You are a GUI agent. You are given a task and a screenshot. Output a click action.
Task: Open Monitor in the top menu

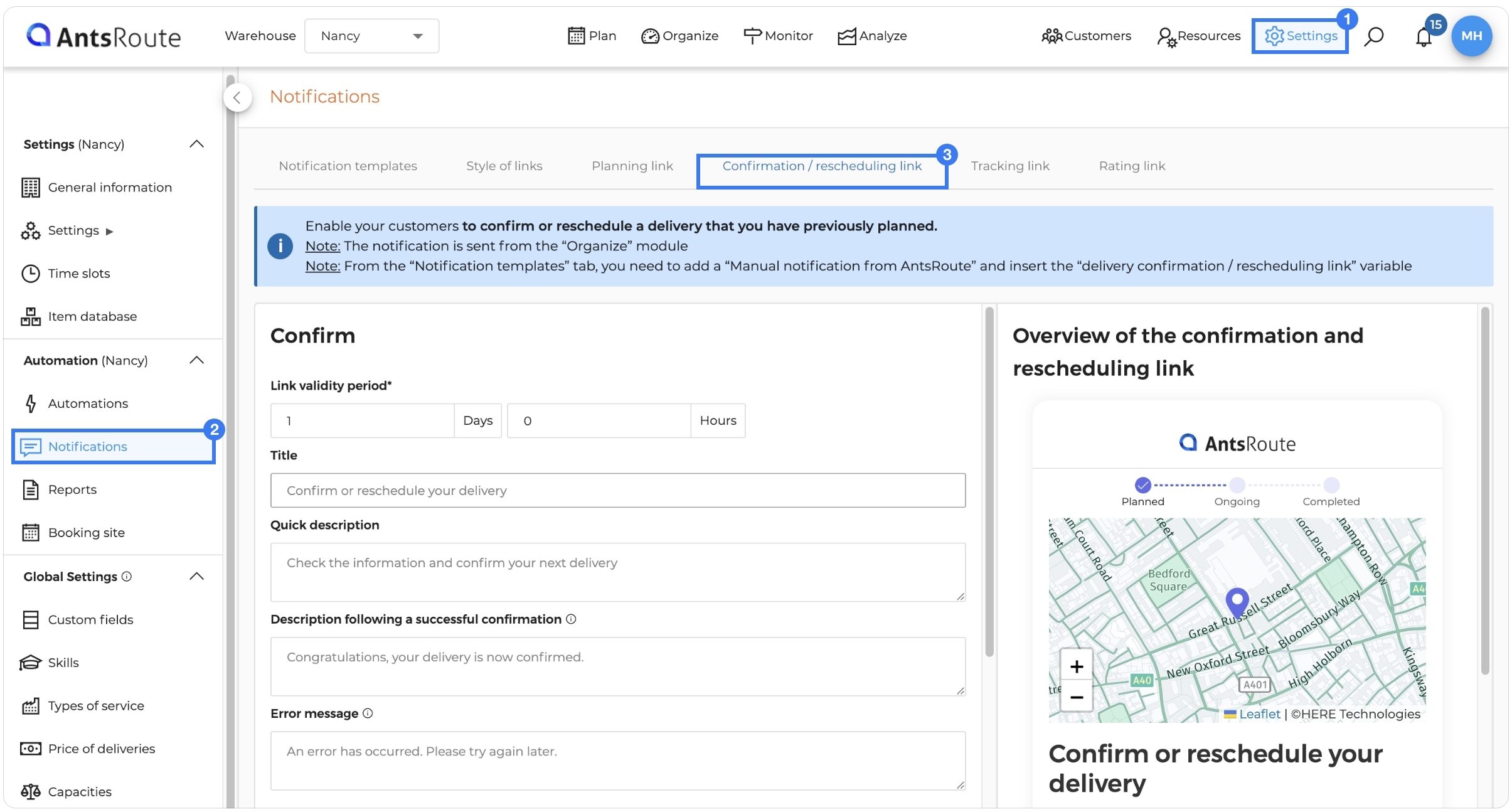[x=778, y=36]
